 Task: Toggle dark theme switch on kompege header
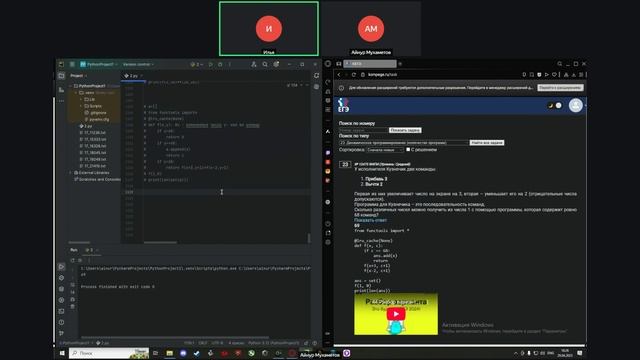(x=554, y=106)
